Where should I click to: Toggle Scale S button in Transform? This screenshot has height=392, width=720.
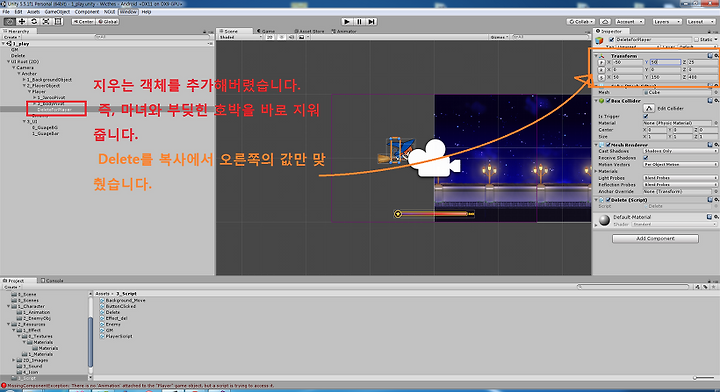pyautogui.click(x=602, y=78)
